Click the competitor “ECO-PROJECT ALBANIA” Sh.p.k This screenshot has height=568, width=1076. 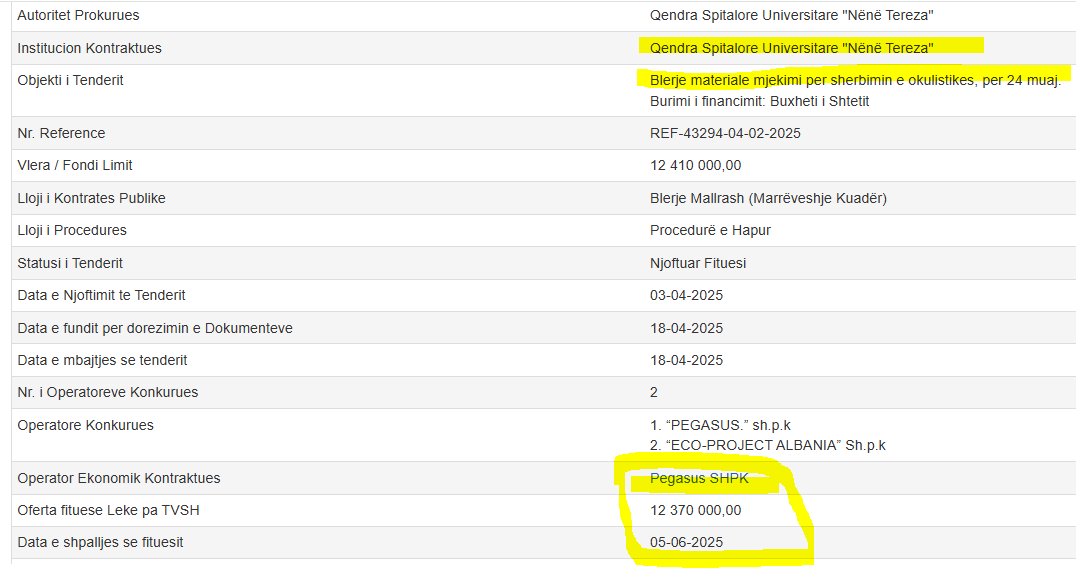coord(767,445)
